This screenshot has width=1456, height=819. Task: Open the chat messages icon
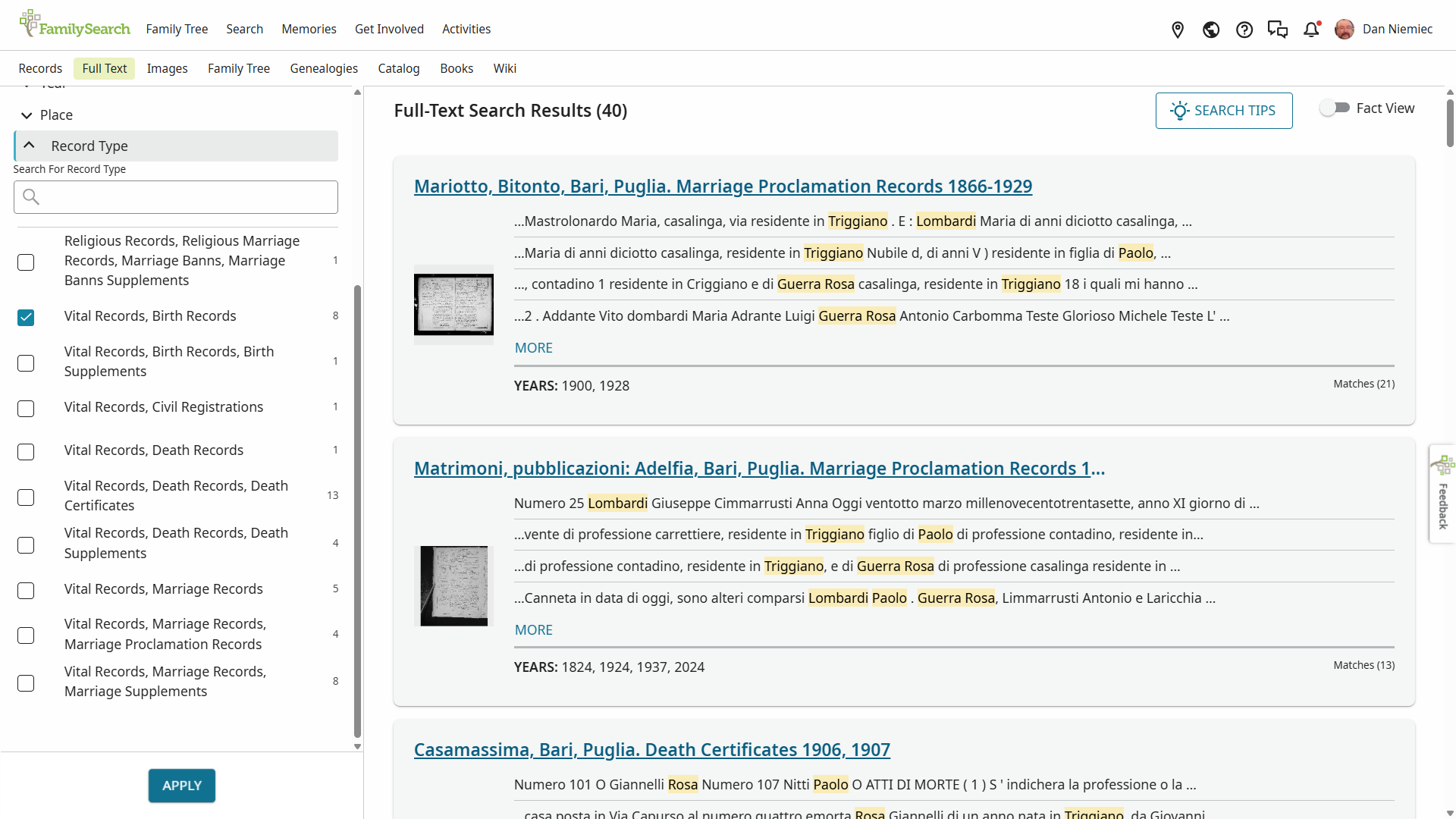coord(1278,30)
